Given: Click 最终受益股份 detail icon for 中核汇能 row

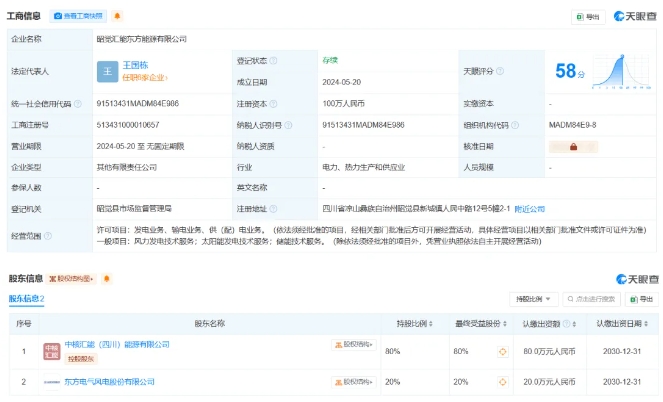Looking at the screenshot, I should click(x=502, y=352).
